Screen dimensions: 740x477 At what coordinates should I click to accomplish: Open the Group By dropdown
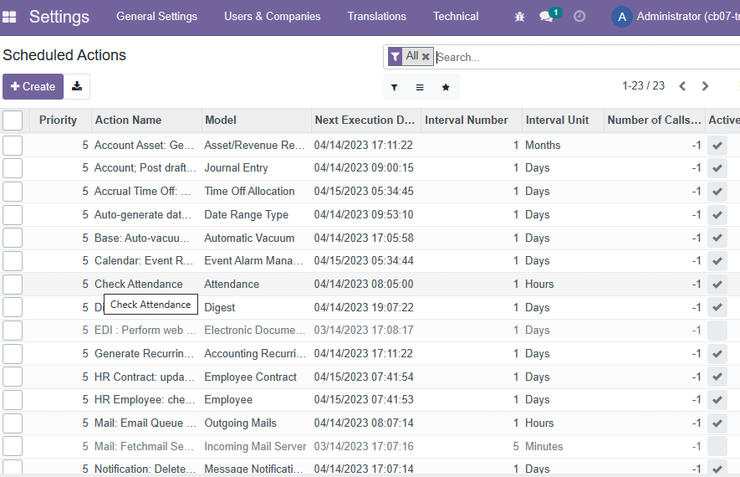coord(420,87)
